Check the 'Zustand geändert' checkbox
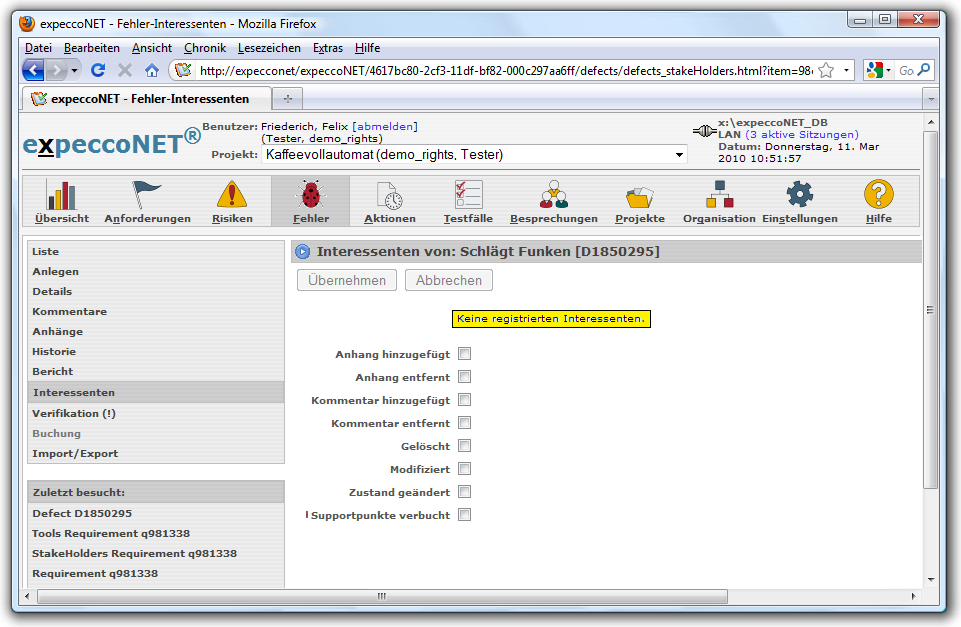961x627 pixels. coord(464,492)
